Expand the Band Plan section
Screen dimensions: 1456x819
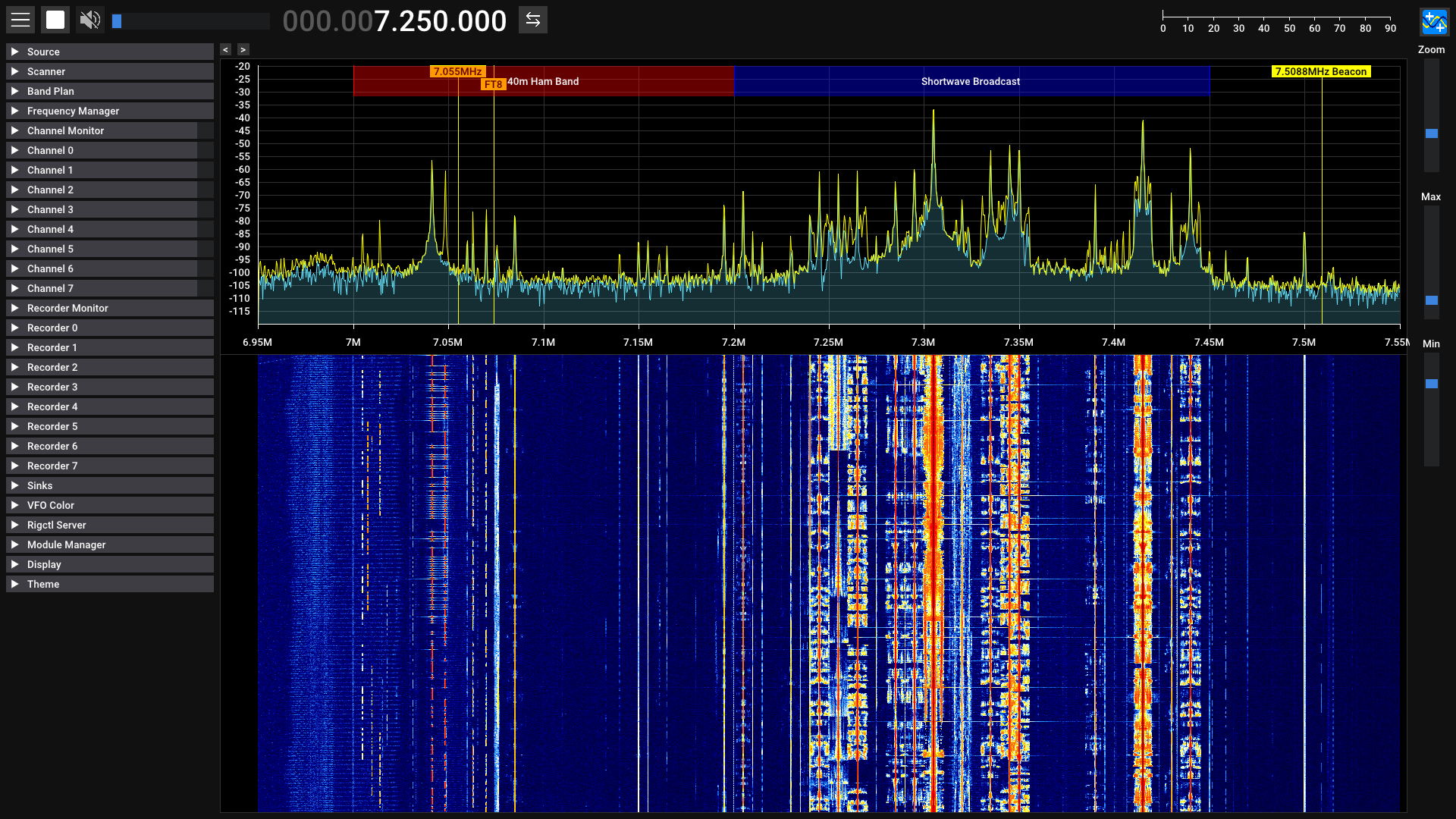(50, 91)
